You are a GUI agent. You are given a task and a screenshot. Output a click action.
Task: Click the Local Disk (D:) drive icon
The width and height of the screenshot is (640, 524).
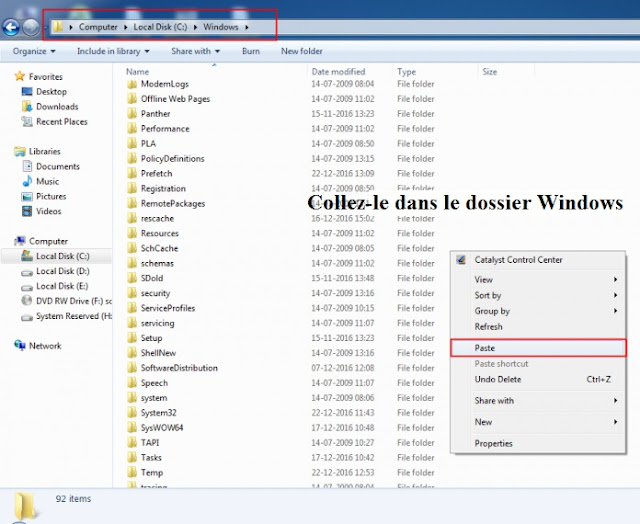coord(27,271)
